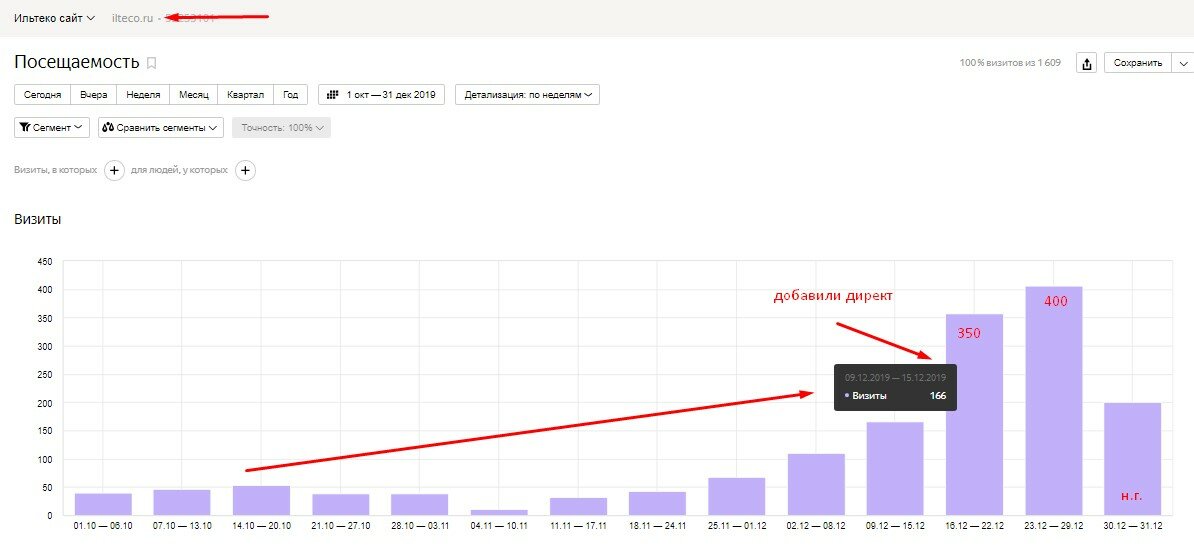Choose the Год period
The width and height of the screenshot is (1194, 549).
(290, 95)
